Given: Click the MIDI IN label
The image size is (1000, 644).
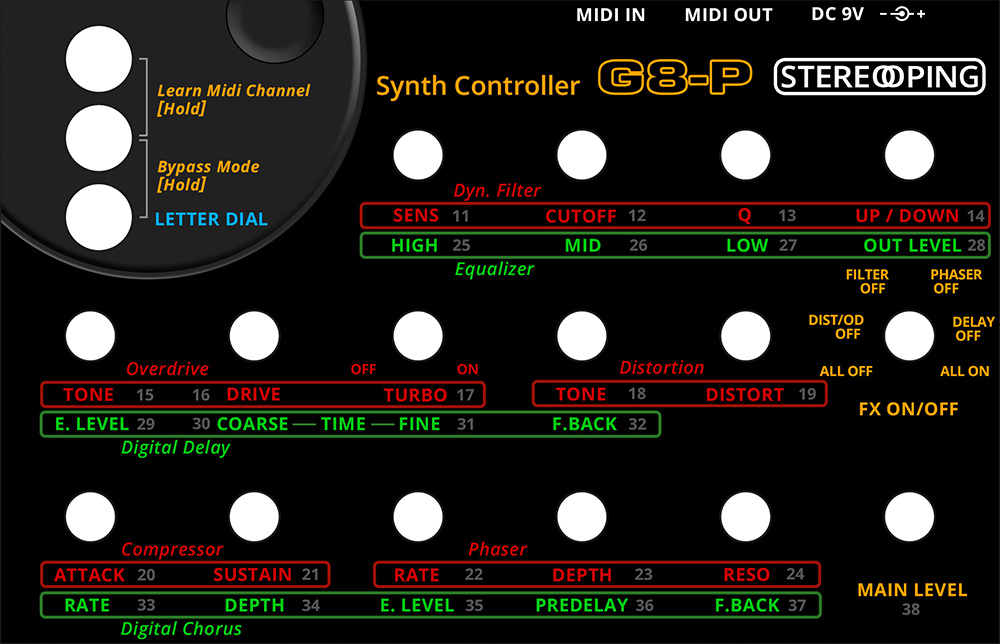Looking at the screenshot, I should pyautogui.click(x=610, y=15).
